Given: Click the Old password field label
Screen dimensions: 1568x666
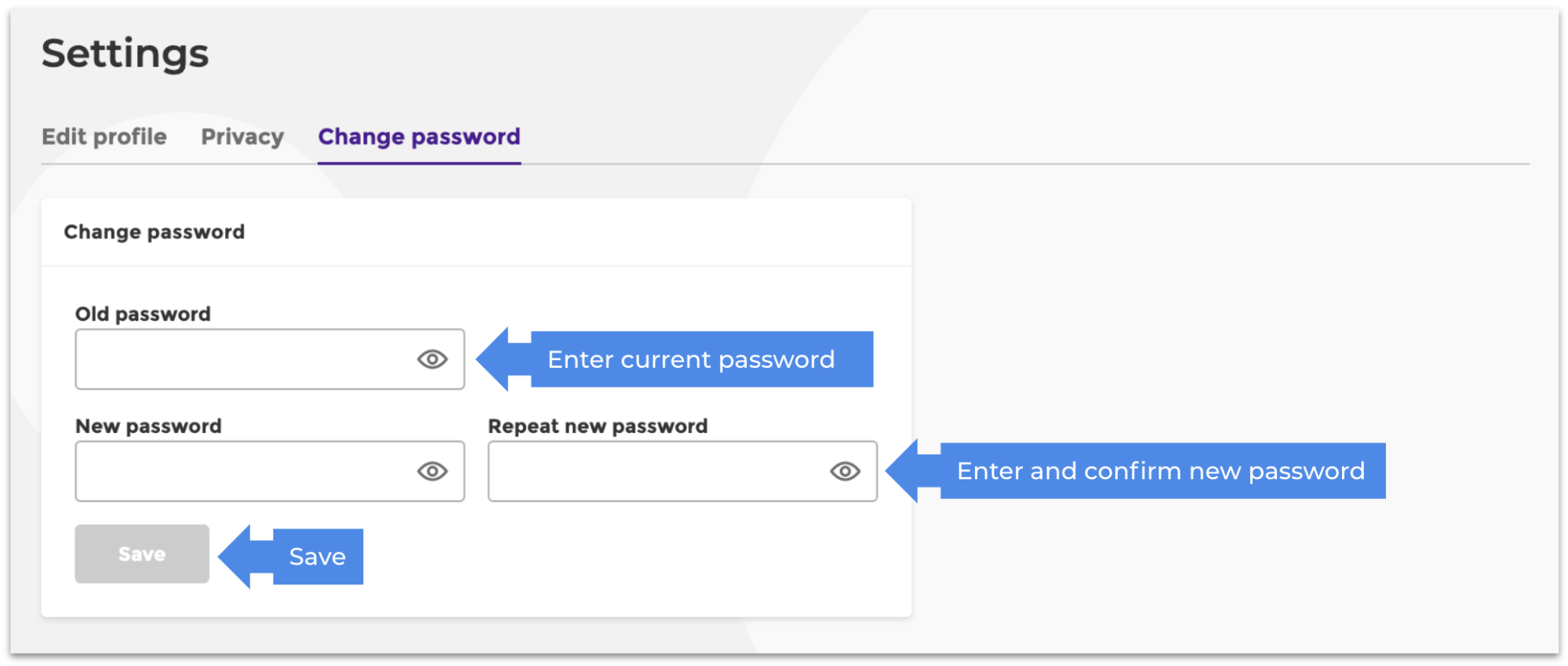Looking at the screenshot, I should click(x=142, y=314).
